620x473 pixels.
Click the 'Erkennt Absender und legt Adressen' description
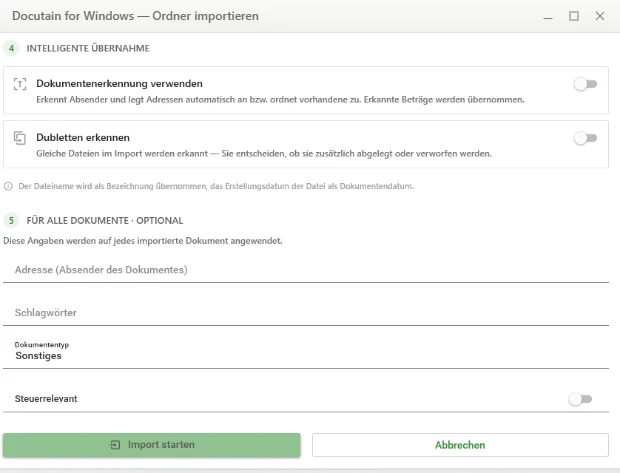280,100
